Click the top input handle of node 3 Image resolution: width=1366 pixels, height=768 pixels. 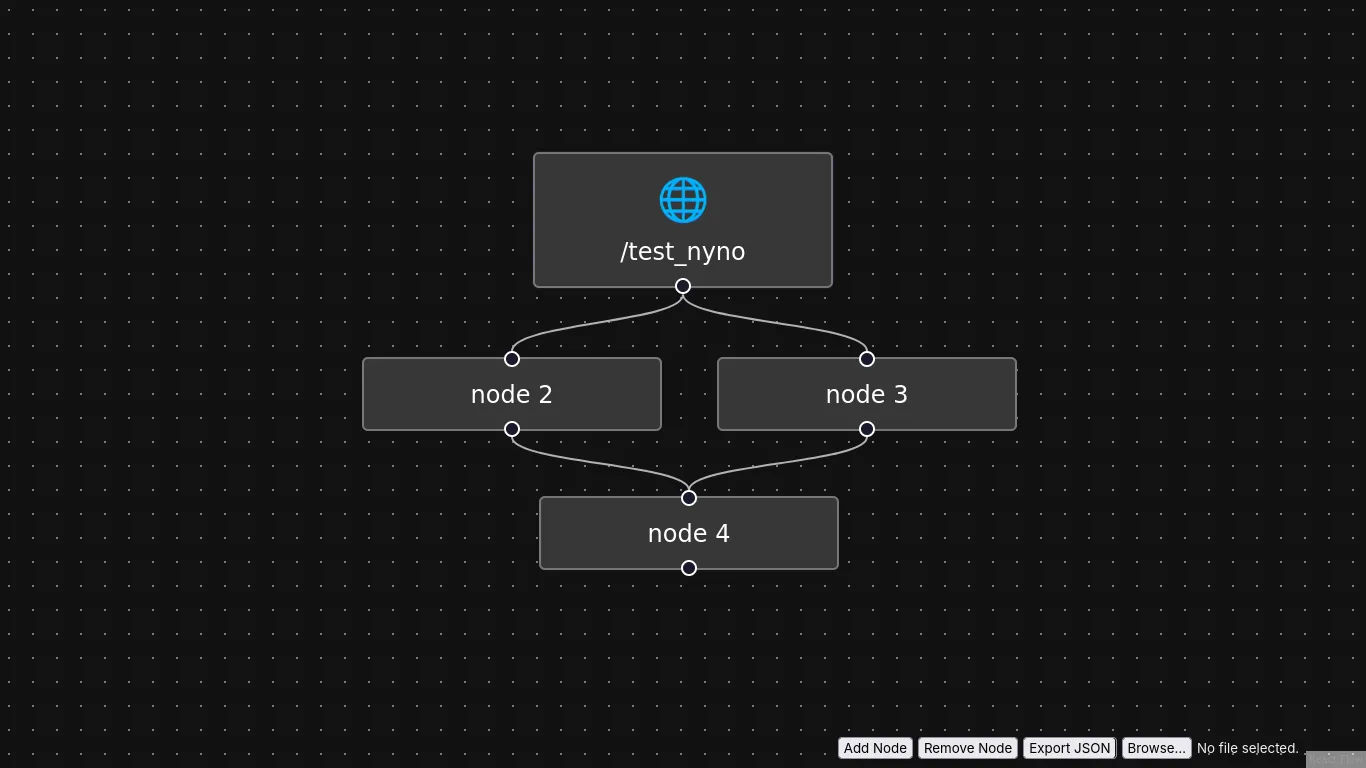click(867, 359)
